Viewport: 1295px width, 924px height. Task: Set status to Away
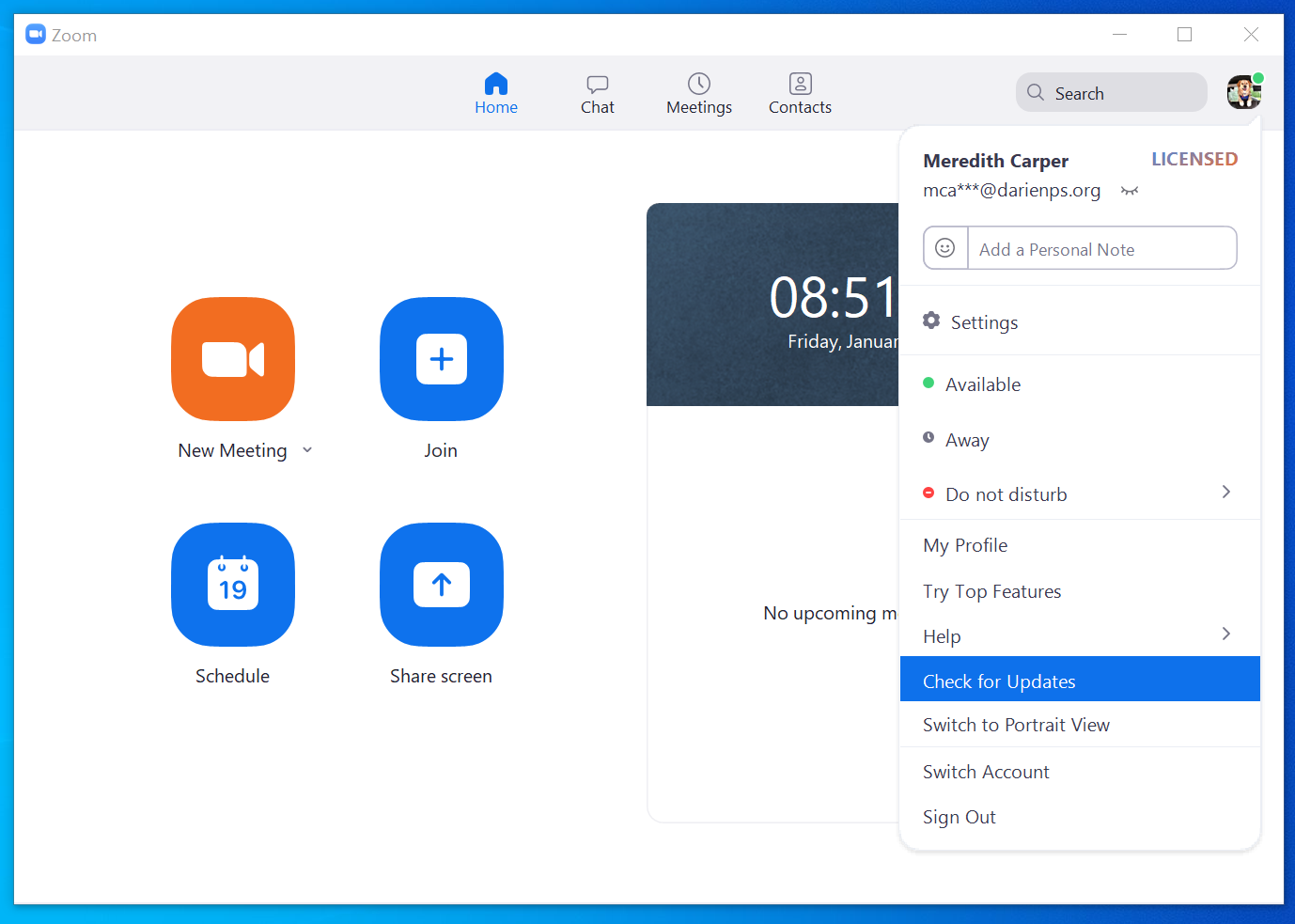coord(1080,439)
